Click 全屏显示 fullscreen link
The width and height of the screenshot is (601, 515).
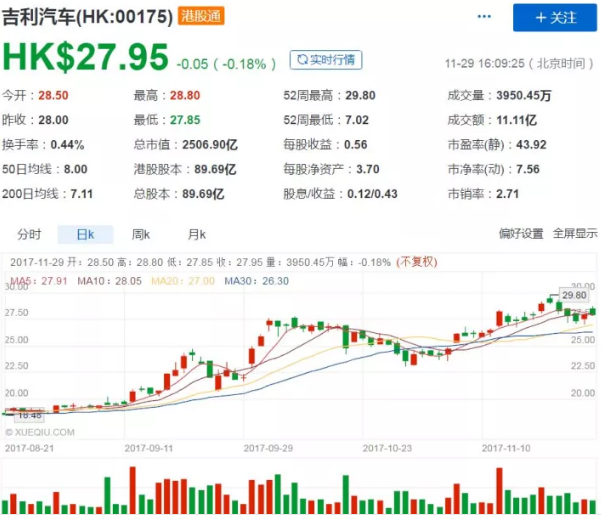[x=575, y=233]
